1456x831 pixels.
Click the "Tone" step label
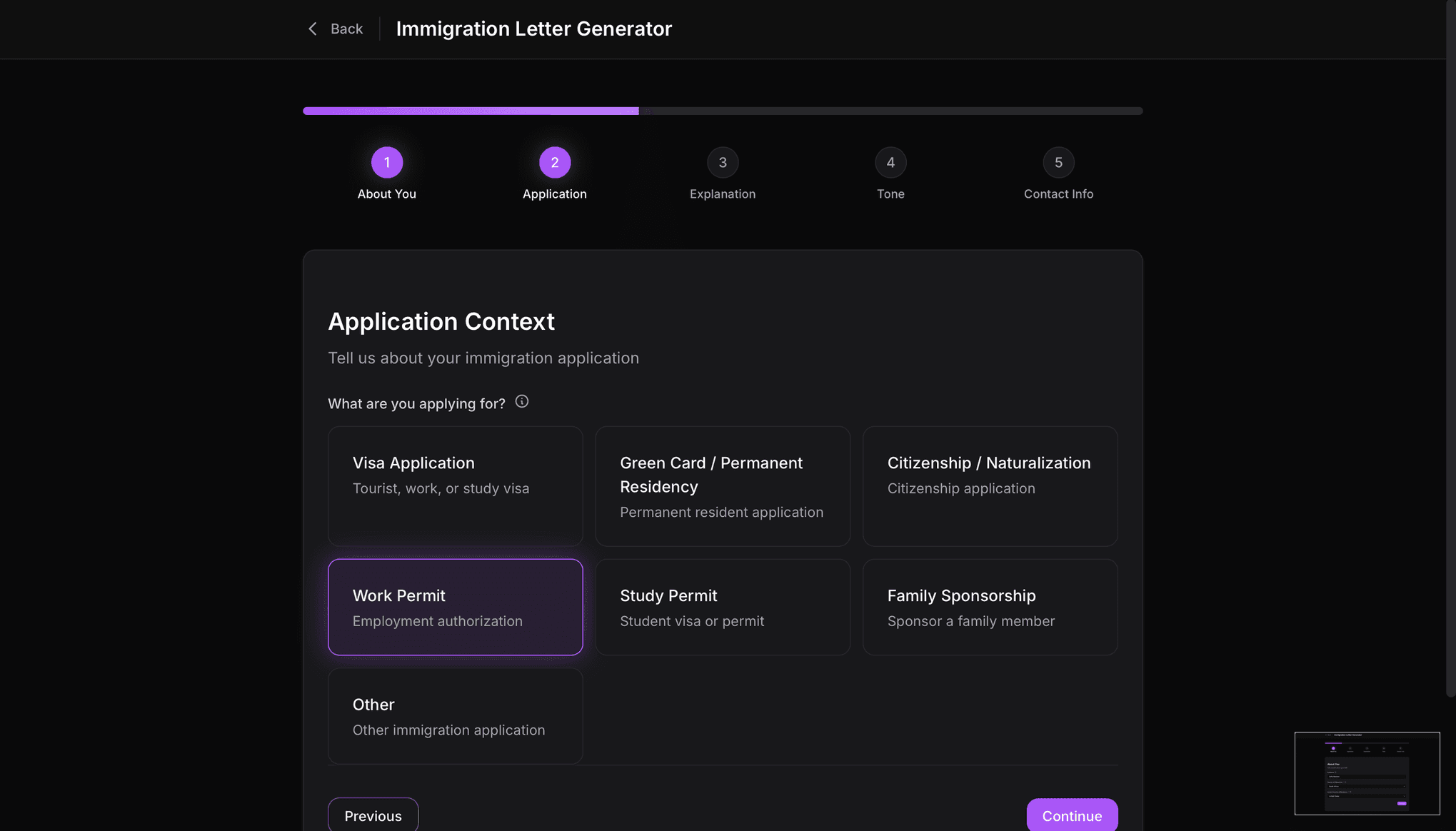[890, 194]
